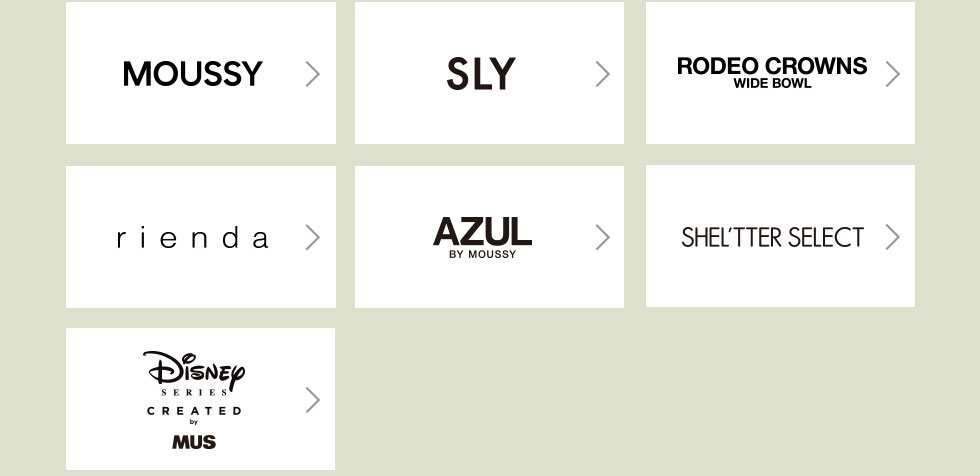Click the chevron beside AZUL
Viewport: 980px width, 476px height.
tap(602, 237)
